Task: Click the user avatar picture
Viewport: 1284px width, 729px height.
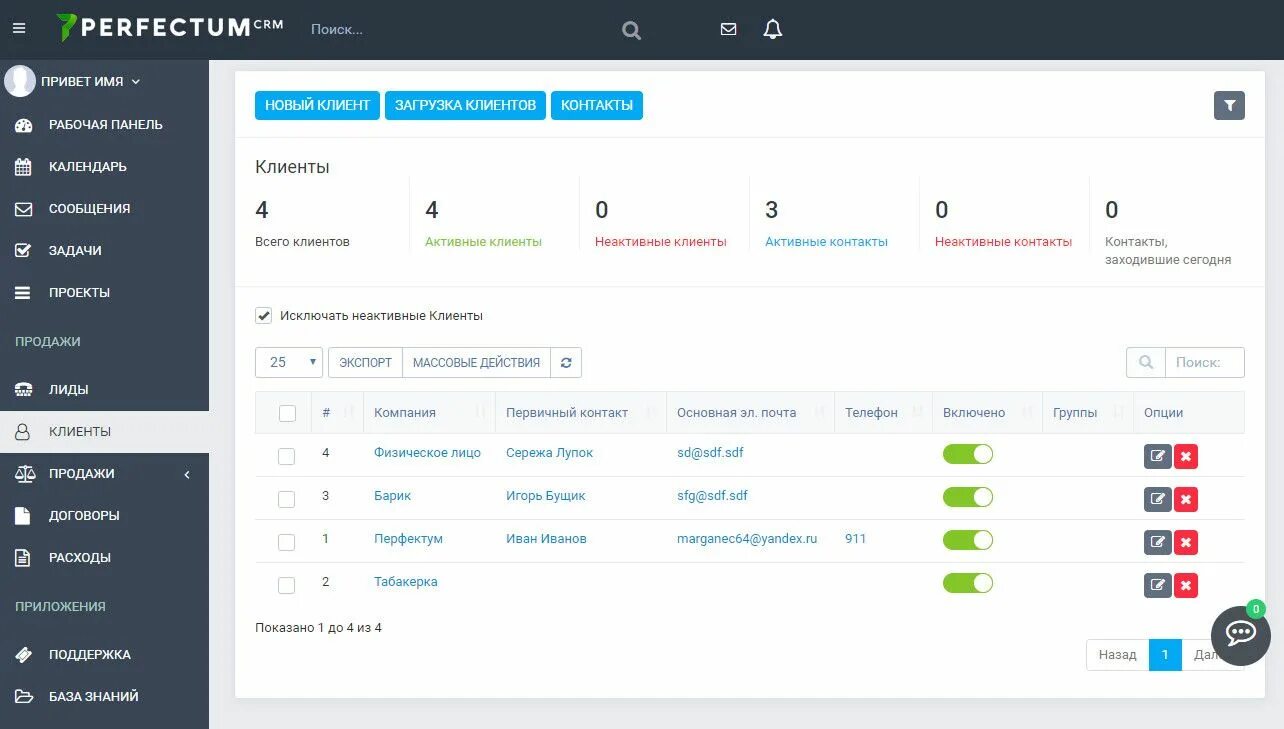Action: click(20, 81)
